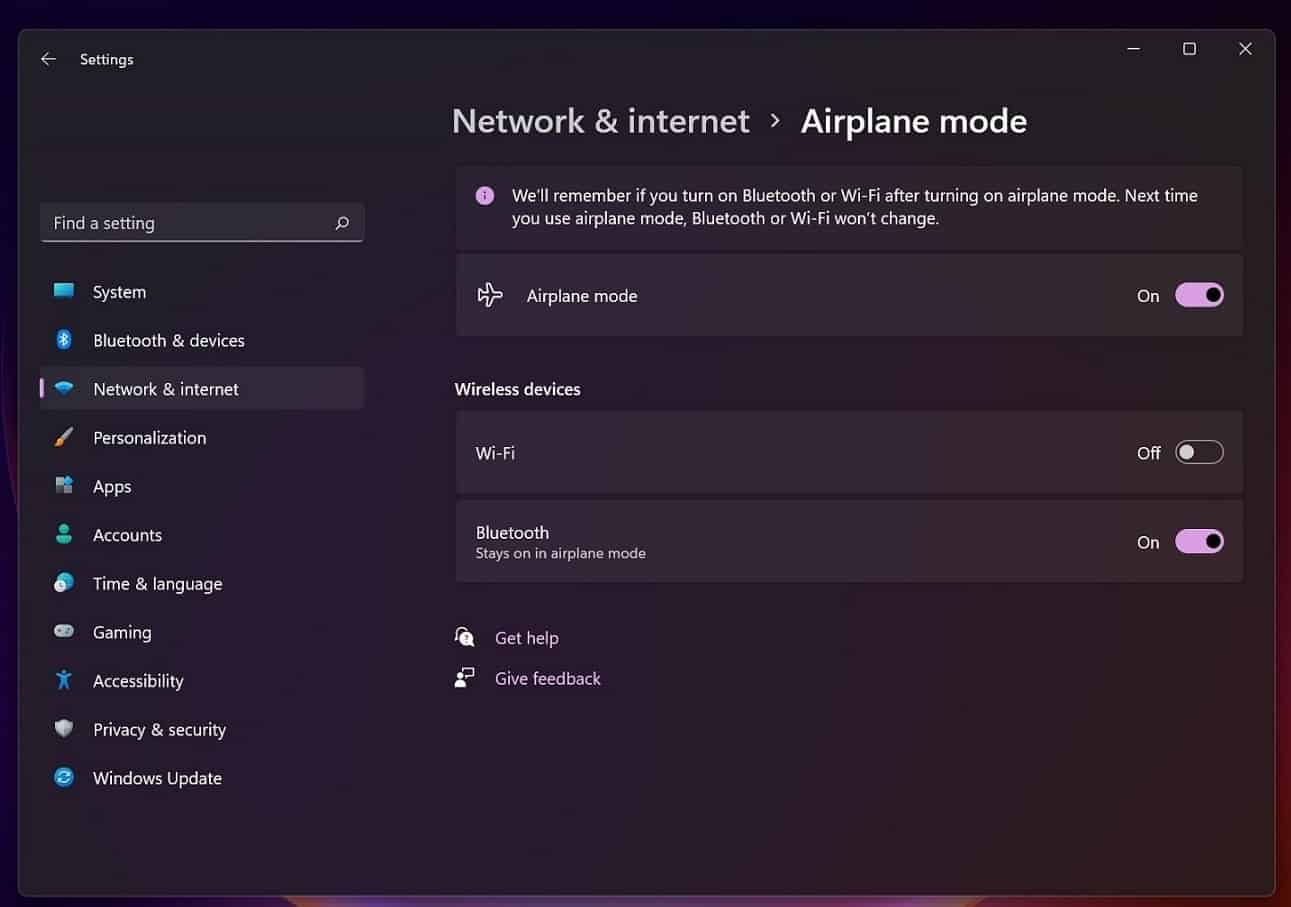The image size is (1291, 907).
Task: Open the Get help link
Action: click(x=526, y=638)
